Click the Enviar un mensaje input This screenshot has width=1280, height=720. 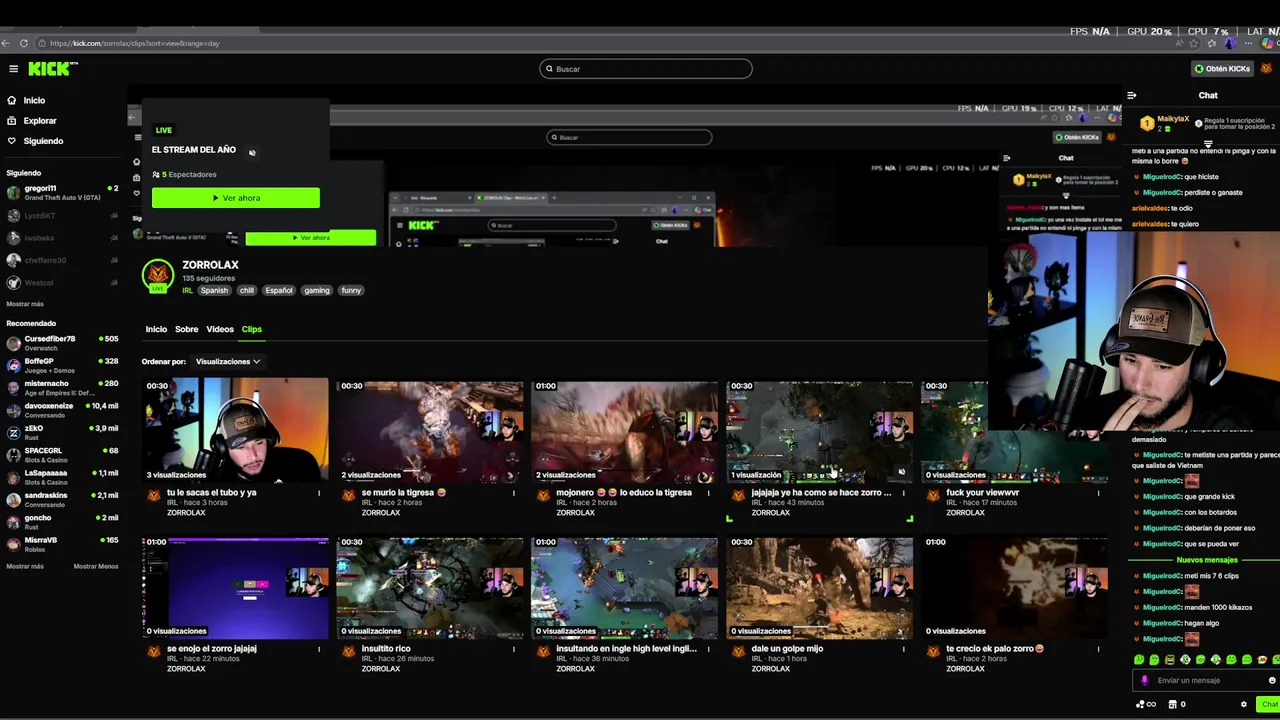pyautogui.click(x=1208, y=680)
